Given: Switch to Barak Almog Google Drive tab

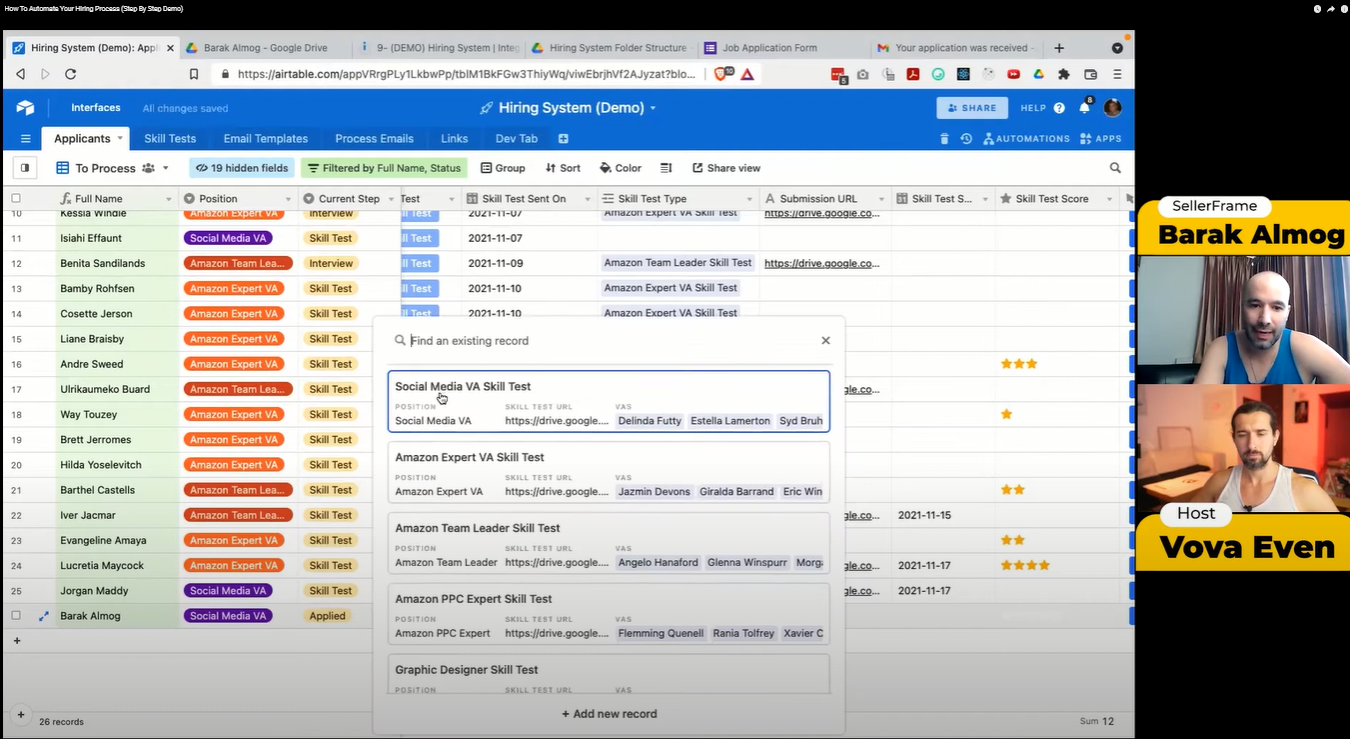Looking at the screenshot, I should click(x=265, y=48).
